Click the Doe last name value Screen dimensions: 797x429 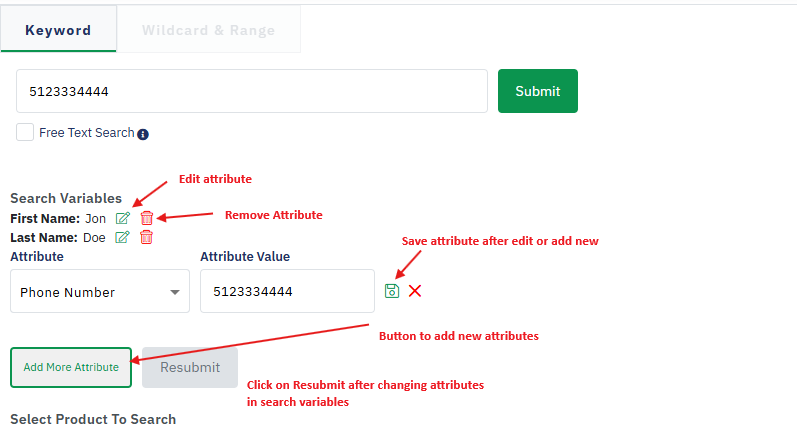pyautogui.click(x=94, y=237)
